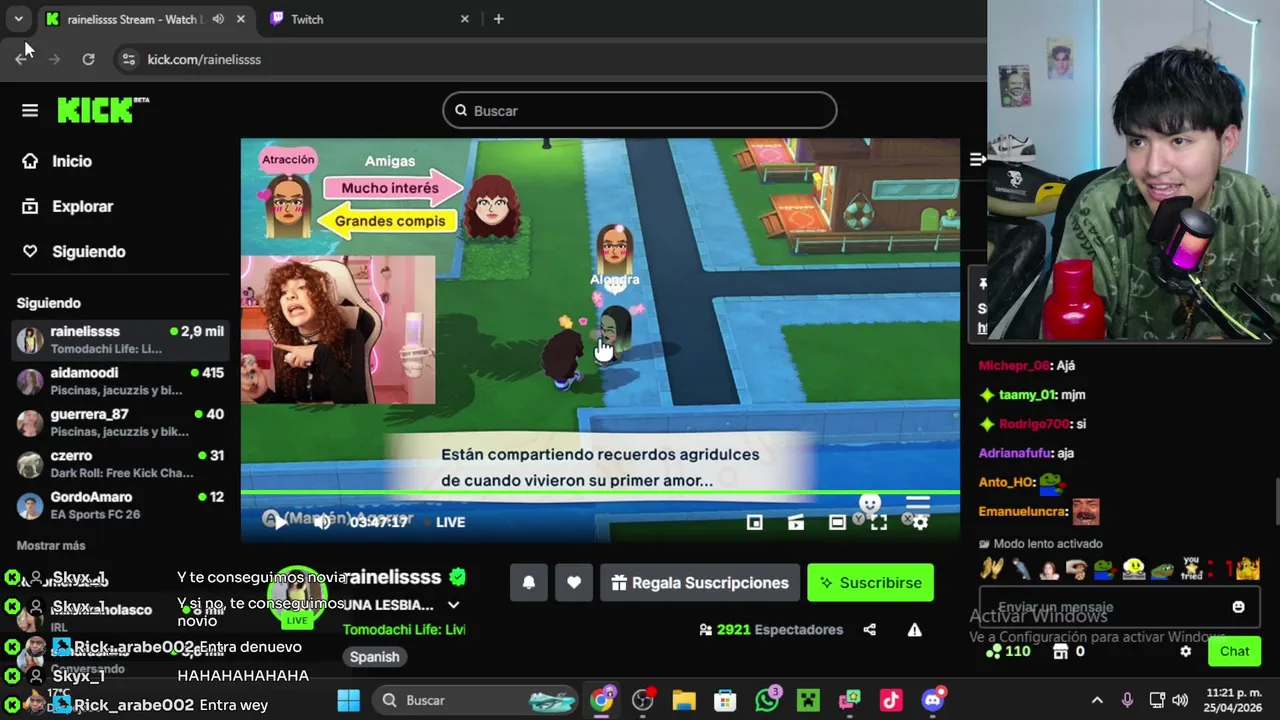Open the player settings gear

click(x=920, y=522)
